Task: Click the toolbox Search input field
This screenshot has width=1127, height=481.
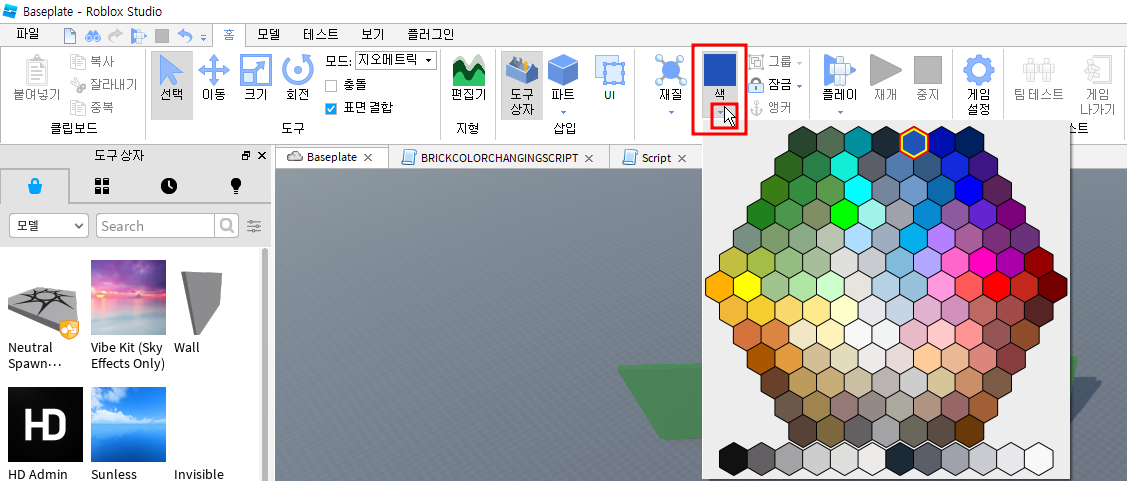Action: [156, 226]
